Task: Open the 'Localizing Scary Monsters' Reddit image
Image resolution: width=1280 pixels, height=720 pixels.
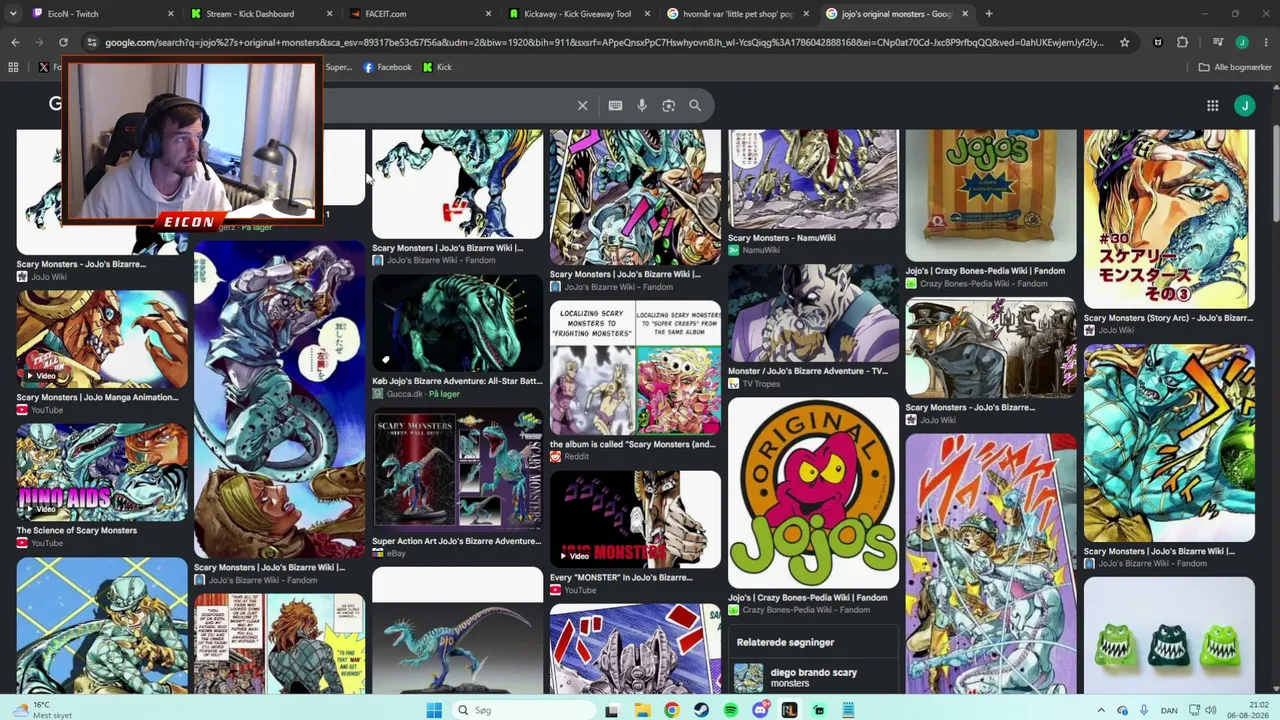Action: pos(635,368)
